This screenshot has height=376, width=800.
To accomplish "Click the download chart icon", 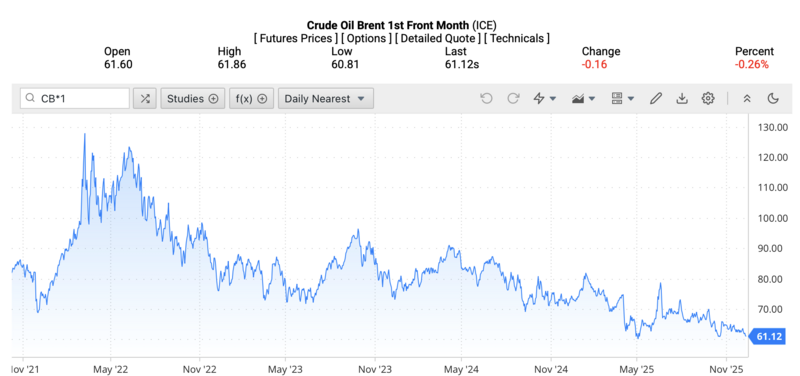I will tap(682, 98).
